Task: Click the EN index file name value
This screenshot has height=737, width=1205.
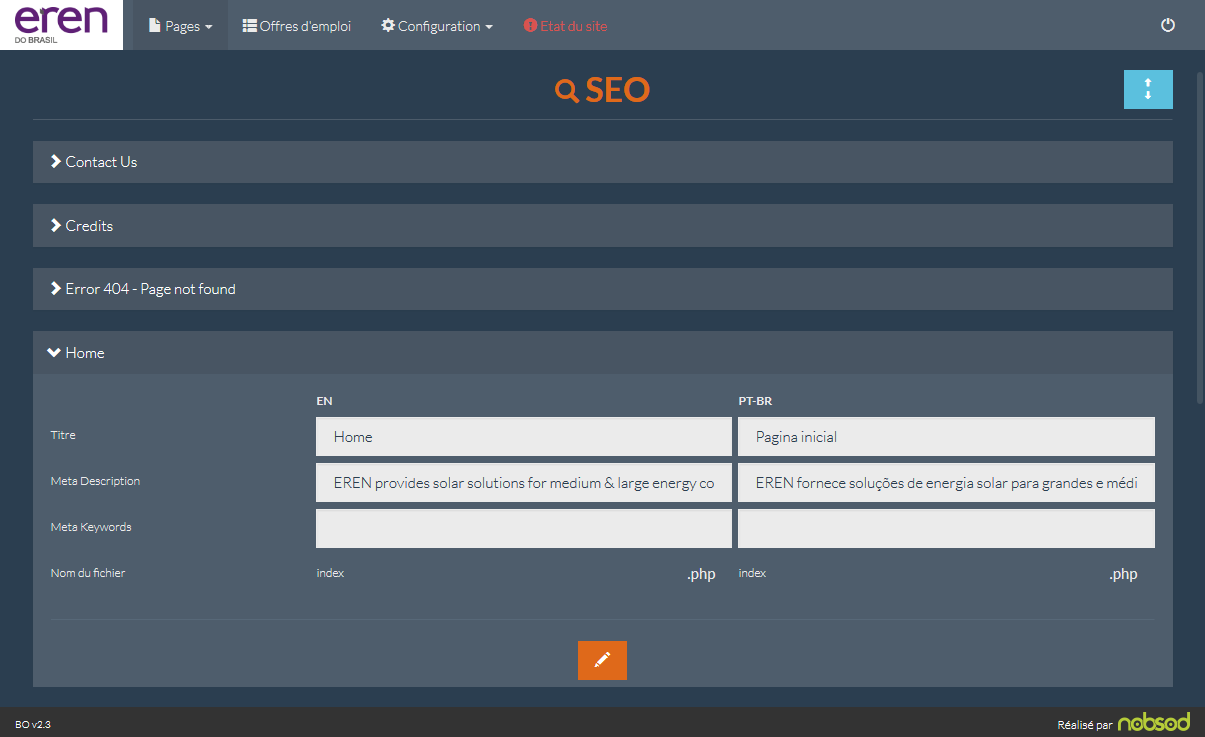Action: pos(330,573)
